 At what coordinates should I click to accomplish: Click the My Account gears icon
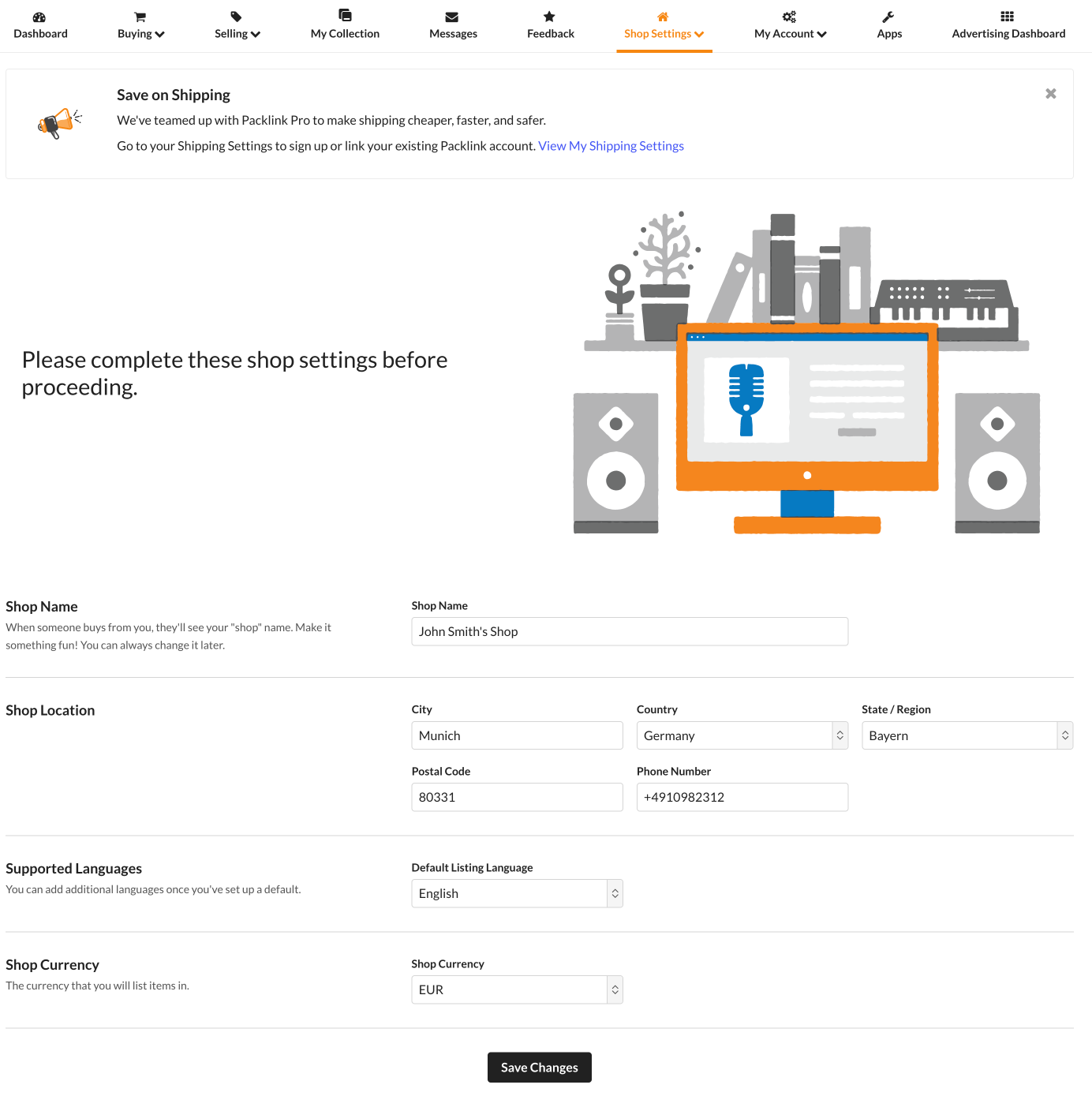coord(789,17)
